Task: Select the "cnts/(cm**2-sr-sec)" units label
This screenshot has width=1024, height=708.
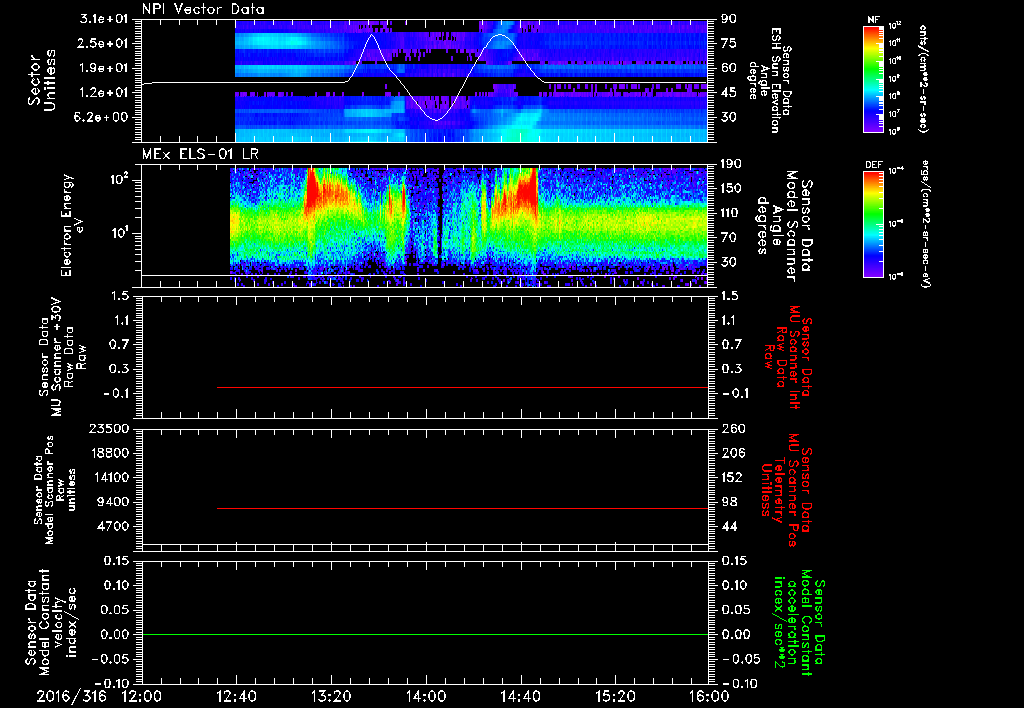Action: [x=923, y=78]
